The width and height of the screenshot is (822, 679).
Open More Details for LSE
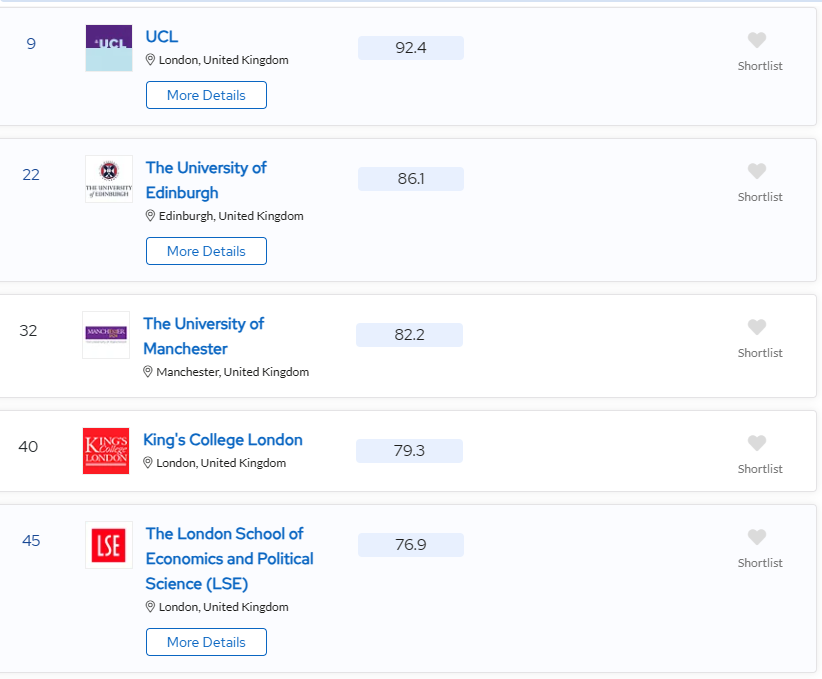pos(206,642)
